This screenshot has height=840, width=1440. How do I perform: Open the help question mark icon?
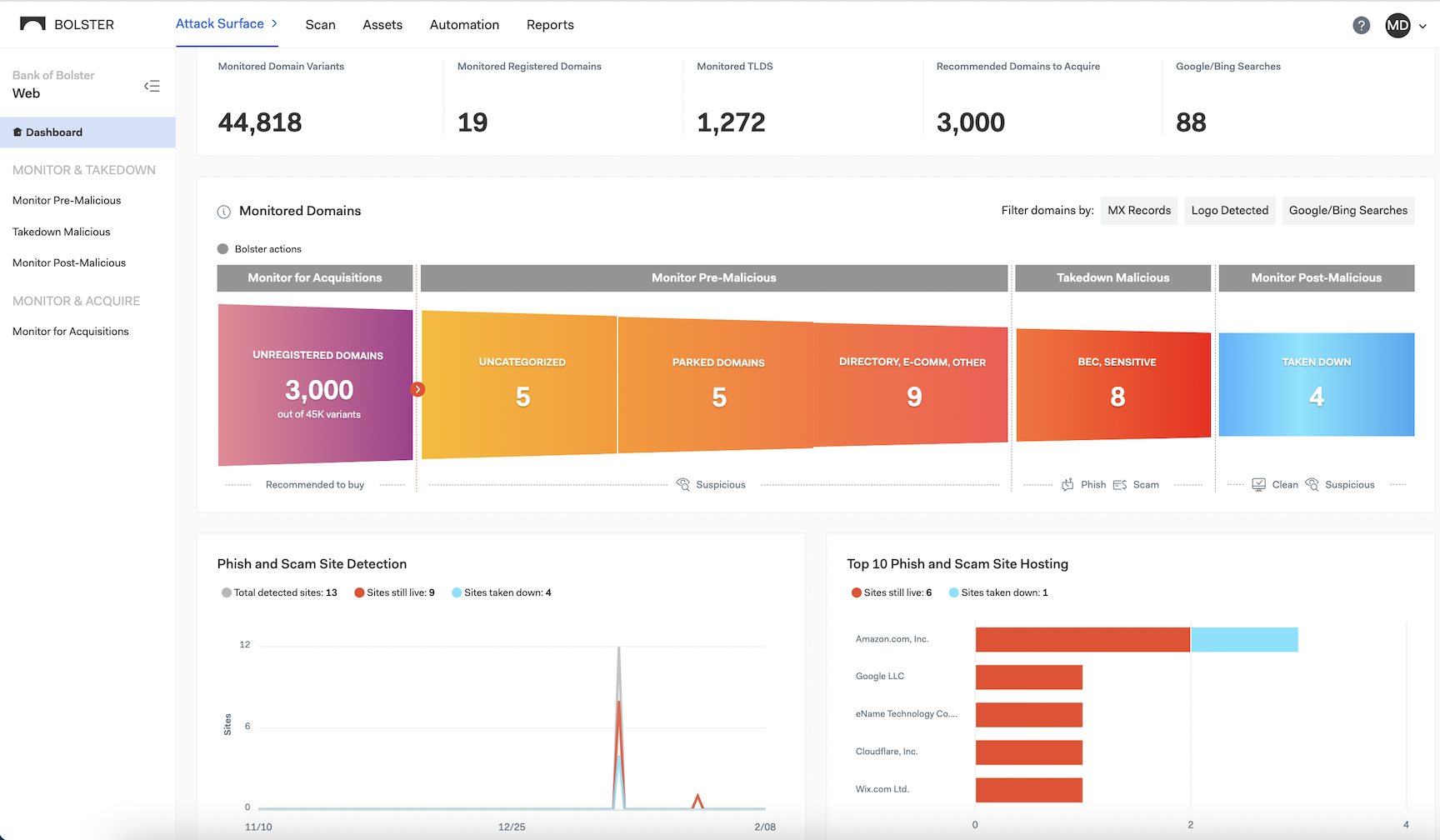1361,25
